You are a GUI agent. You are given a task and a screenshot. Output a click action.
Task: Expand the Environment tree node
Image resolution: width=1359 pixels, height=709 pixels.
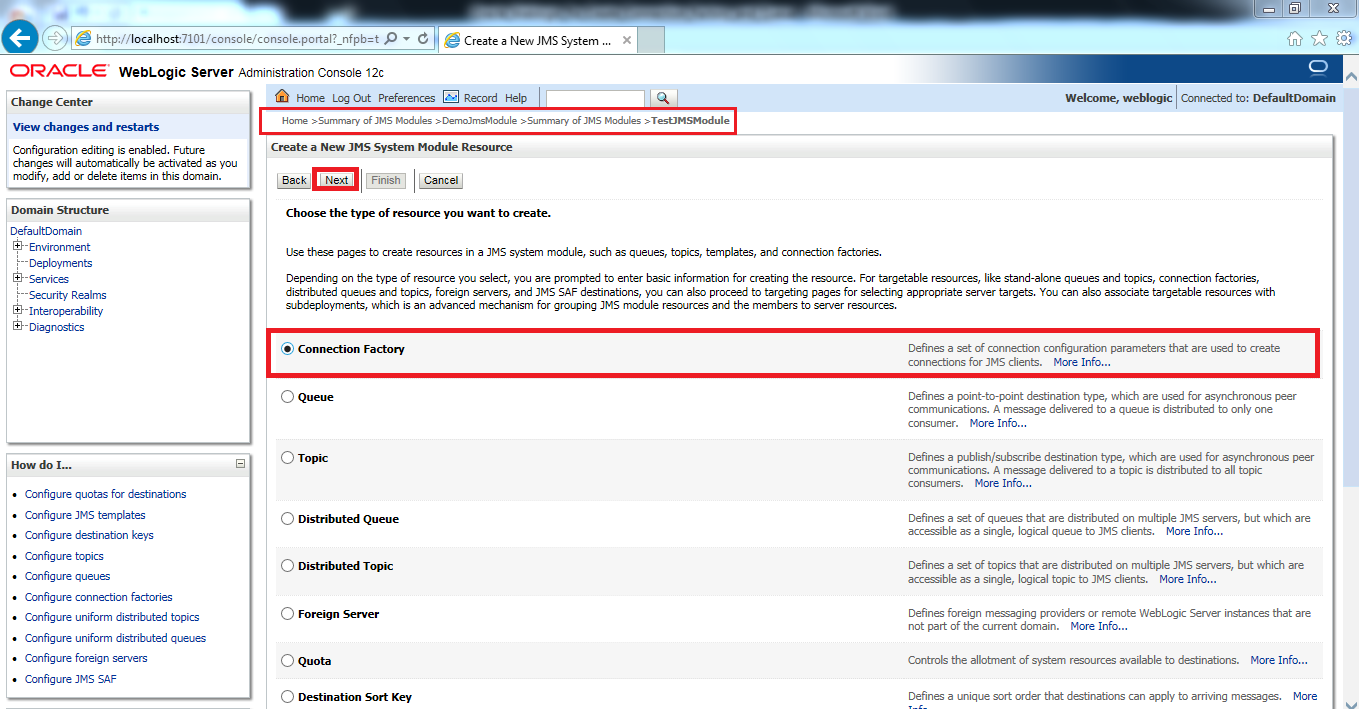pyautogui.click(x=17, y=247)
